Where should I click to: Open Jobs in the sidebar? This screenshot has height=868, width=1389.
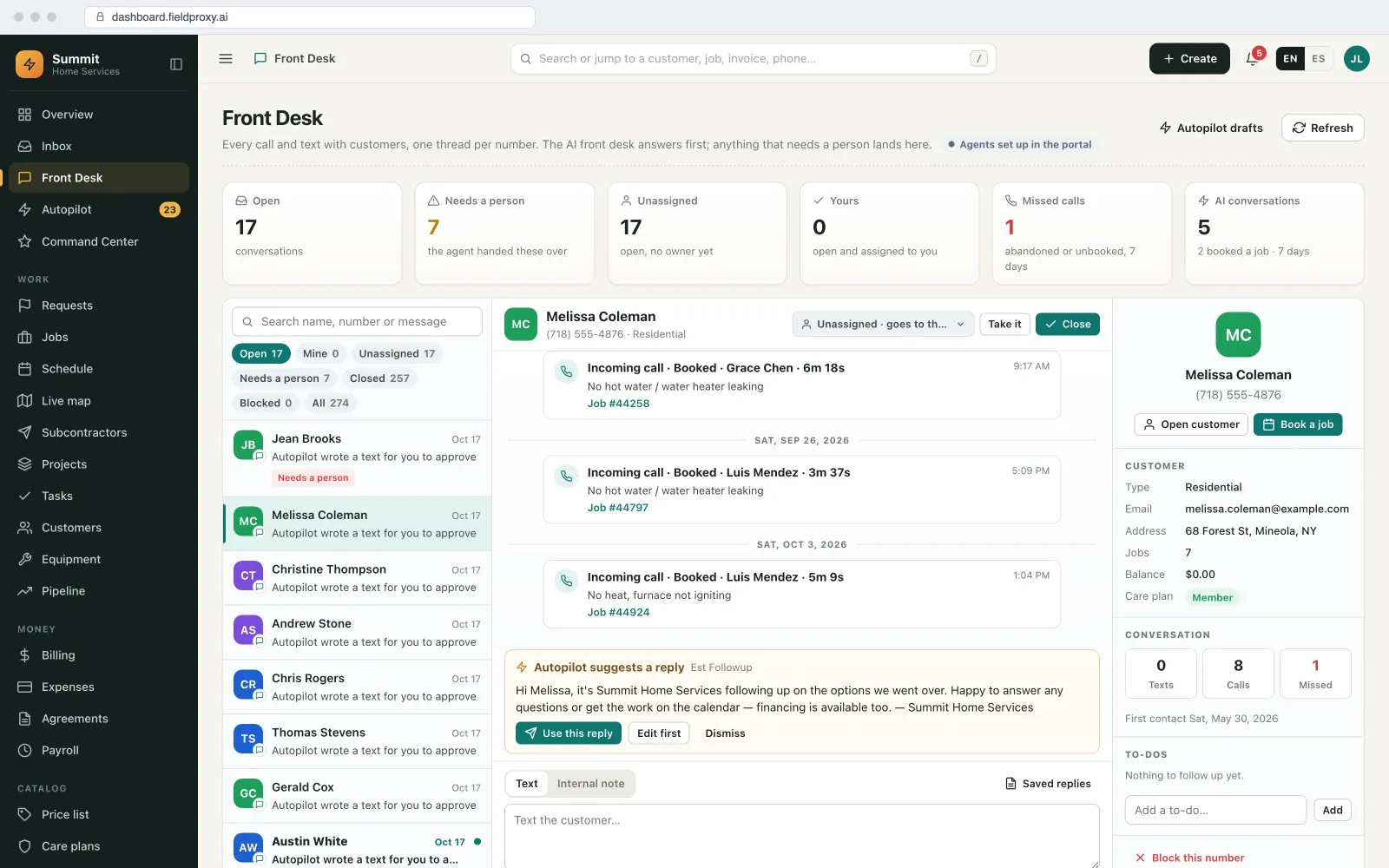[99, 338]
